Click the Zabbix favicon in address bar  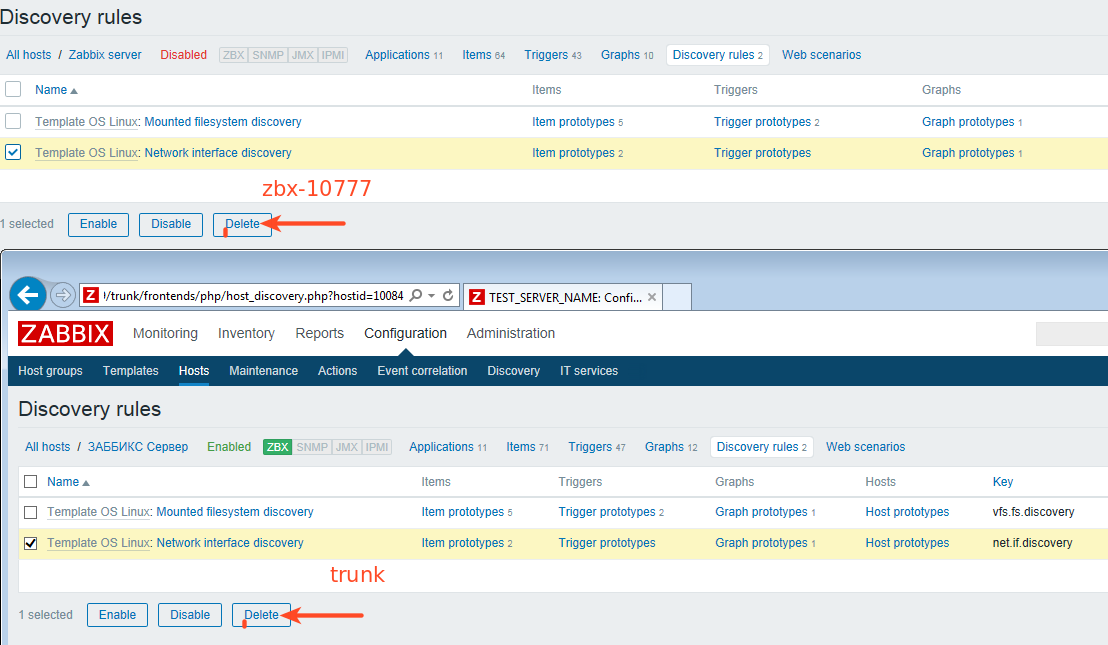[x=90, y=295]
